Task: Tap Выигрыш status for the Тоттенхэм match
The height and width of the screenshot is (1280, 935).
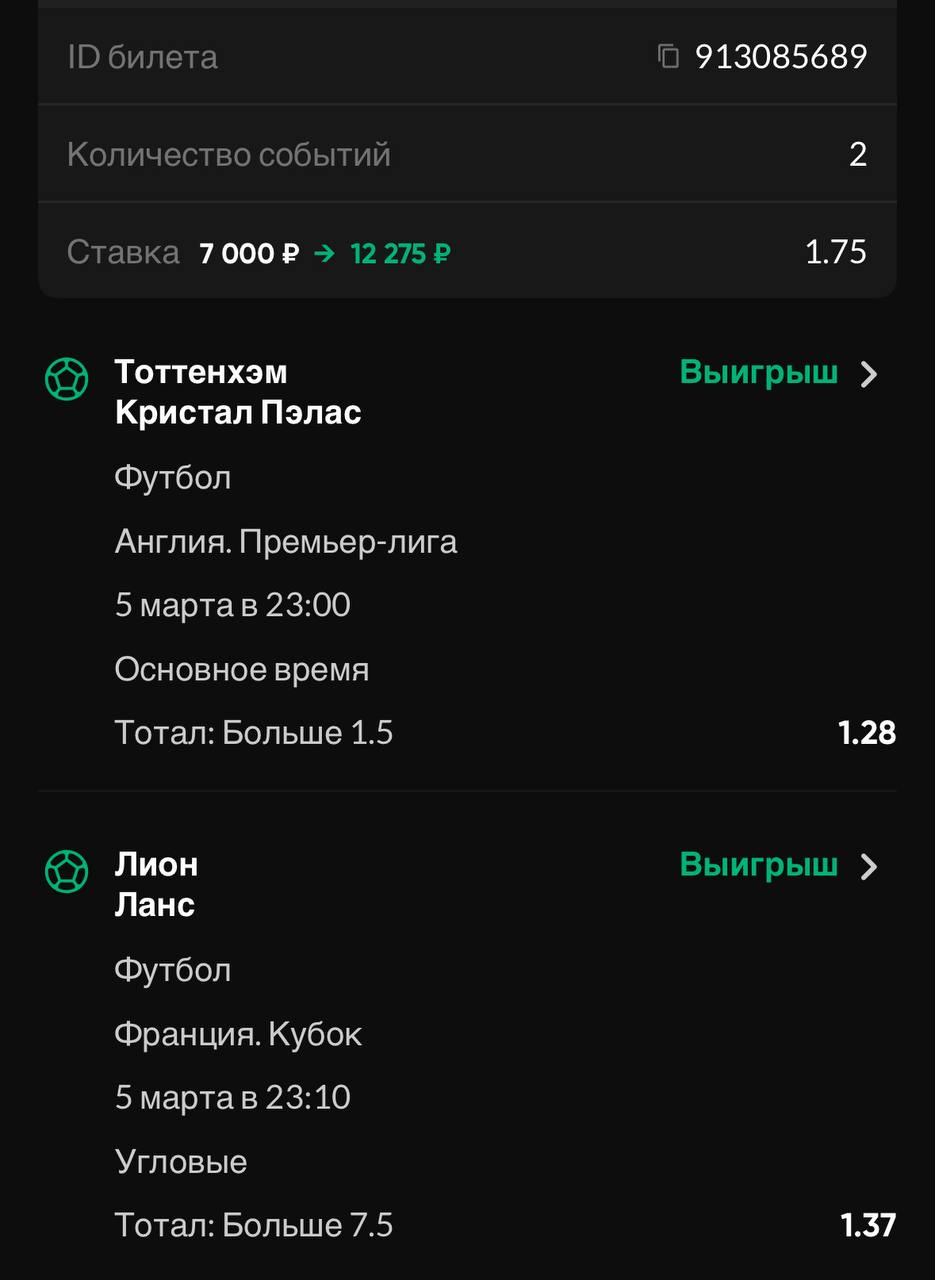Action: point(759,373)
